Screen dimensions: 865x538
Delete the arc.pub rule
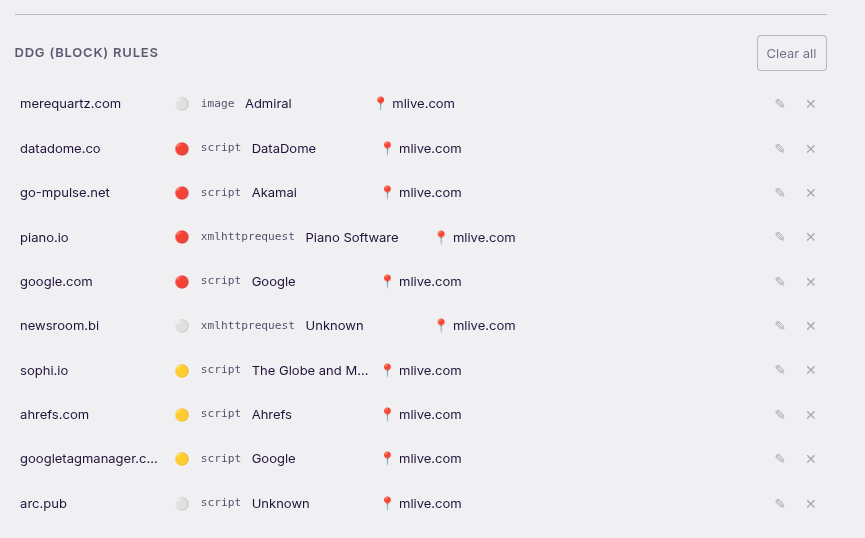810,504
